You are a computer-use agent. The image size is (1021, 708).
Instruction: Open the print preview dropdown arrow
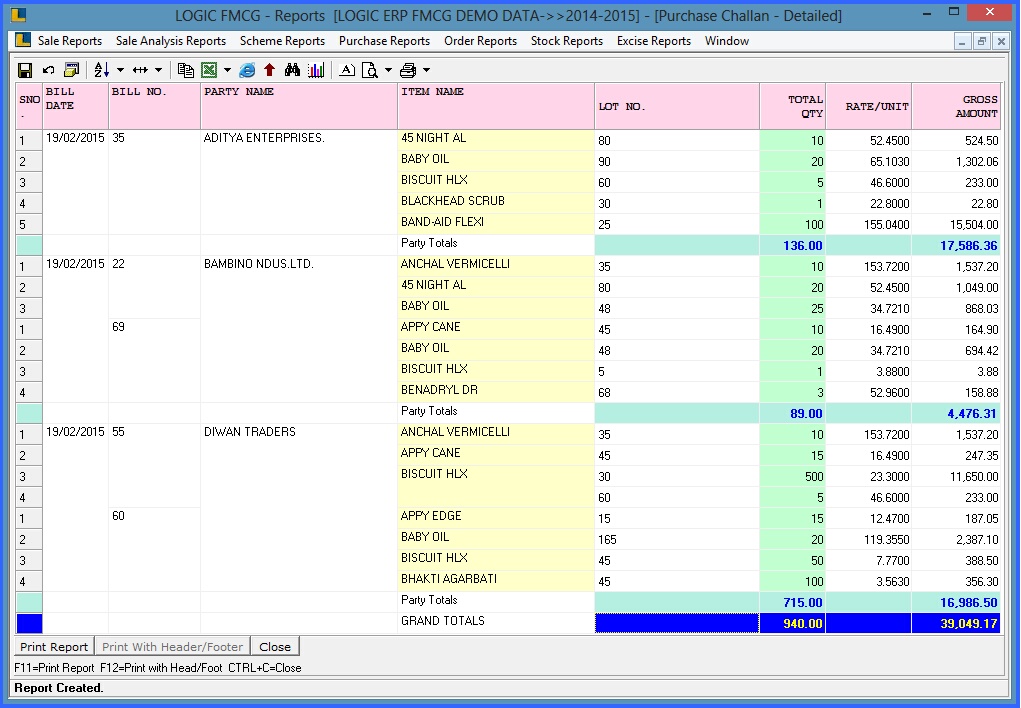pyautogui.click(x=388, y=70)
